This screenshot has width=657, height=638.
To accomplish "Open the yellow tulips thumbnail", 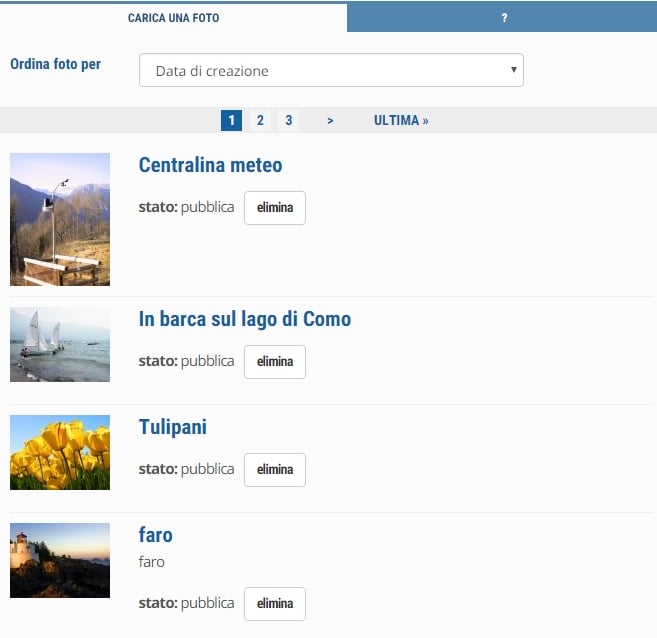I will click(60, 452).
